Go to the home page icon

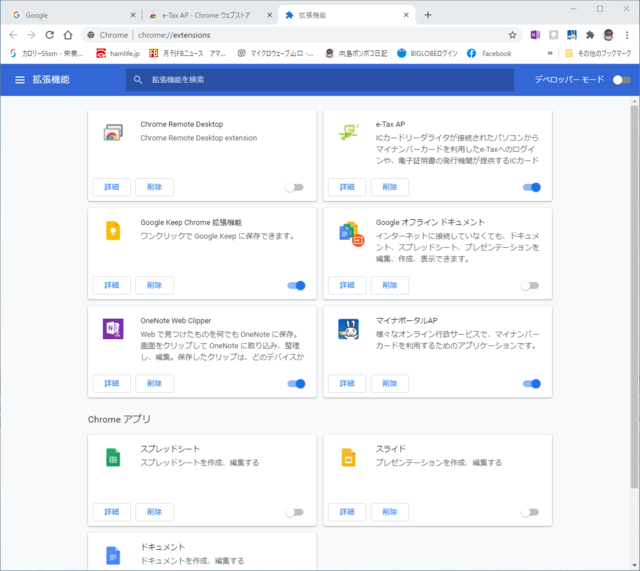coord(68,35)
